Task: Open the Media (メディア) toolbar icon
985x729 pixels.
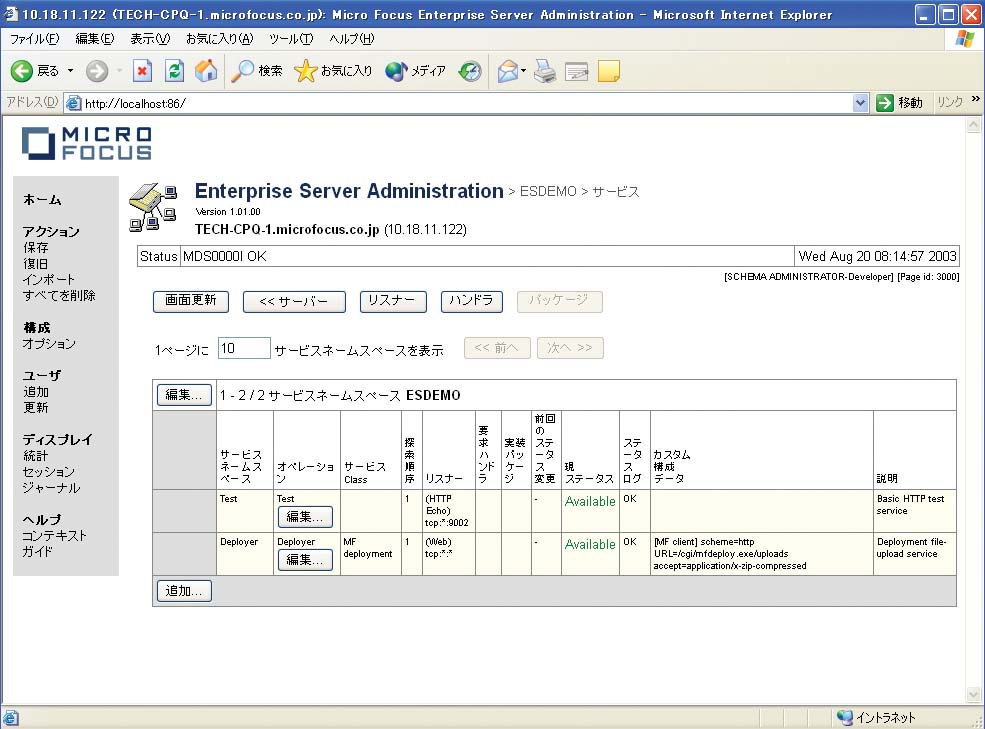Action: tap(396, 71)
